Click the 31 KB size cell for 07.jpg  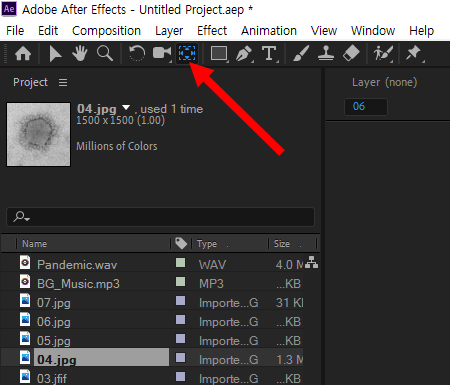pos(290,303)
